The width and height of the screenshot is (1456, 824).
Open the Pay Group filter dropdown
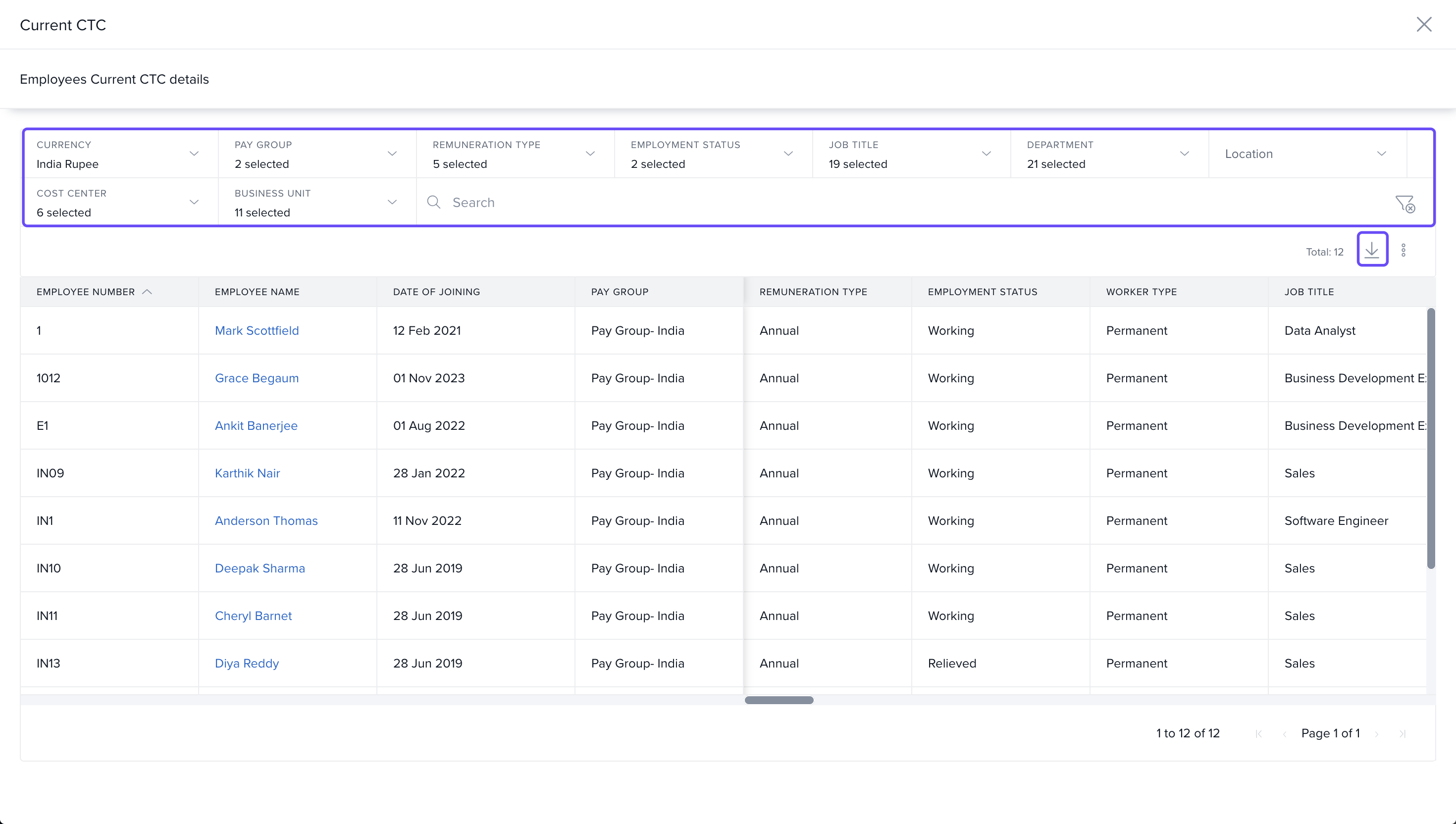(x=392, y=154)
